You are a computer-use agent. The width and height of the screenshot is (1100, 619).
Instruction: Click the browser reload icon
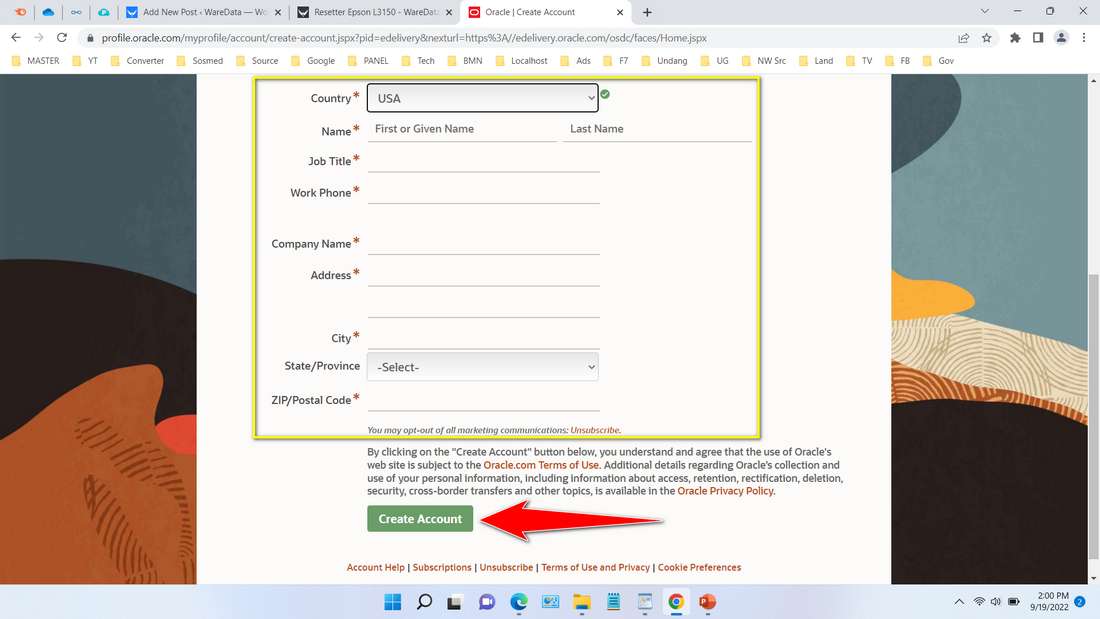pyautogui.click(x=62, y=36)
